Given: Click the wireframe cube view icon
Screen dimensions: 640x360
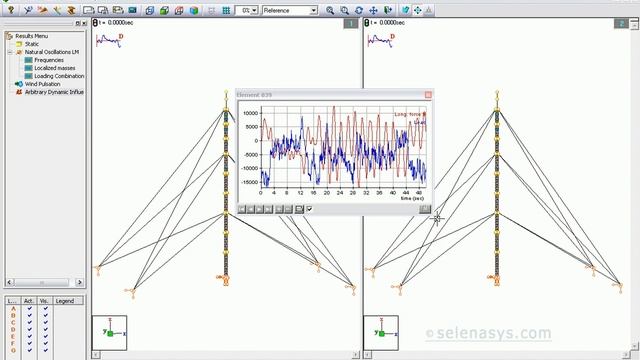Looking at the screenshot, I should point(149,10).
